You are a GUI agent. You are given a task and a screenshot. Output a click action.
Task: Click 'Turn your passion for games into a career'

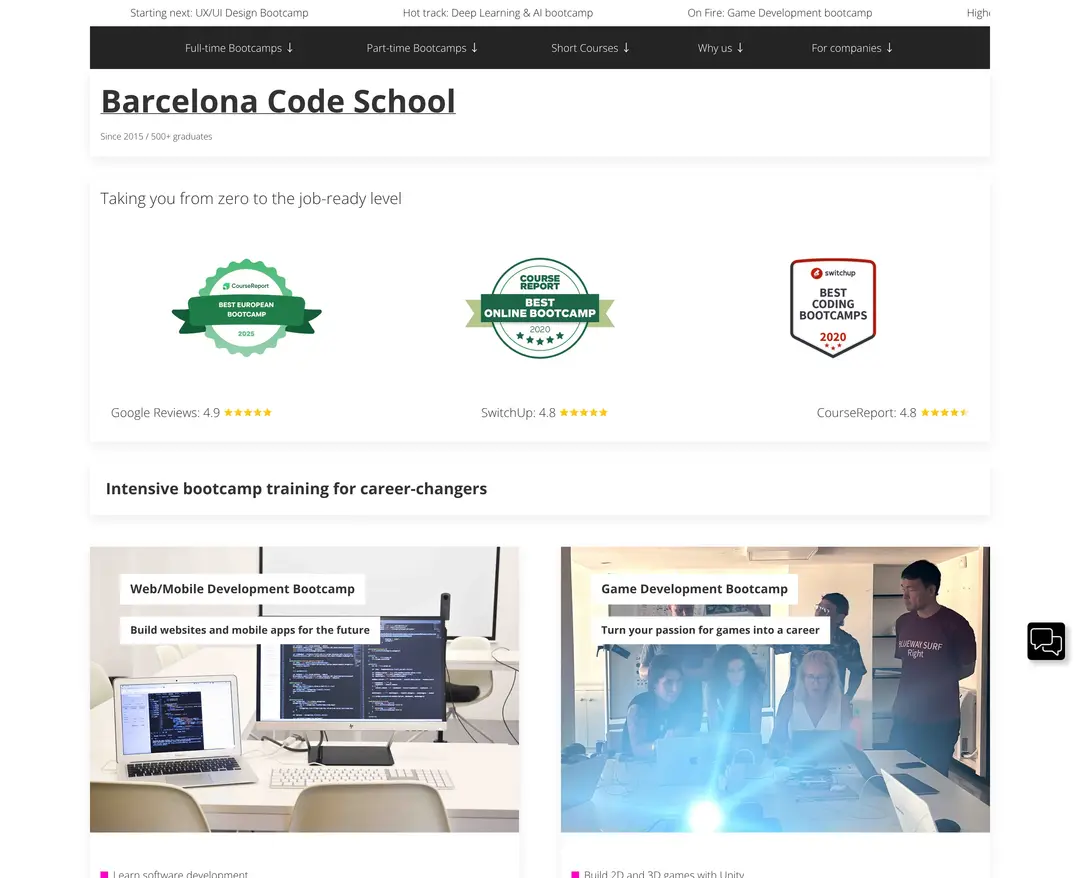click(x=710, y=630)
